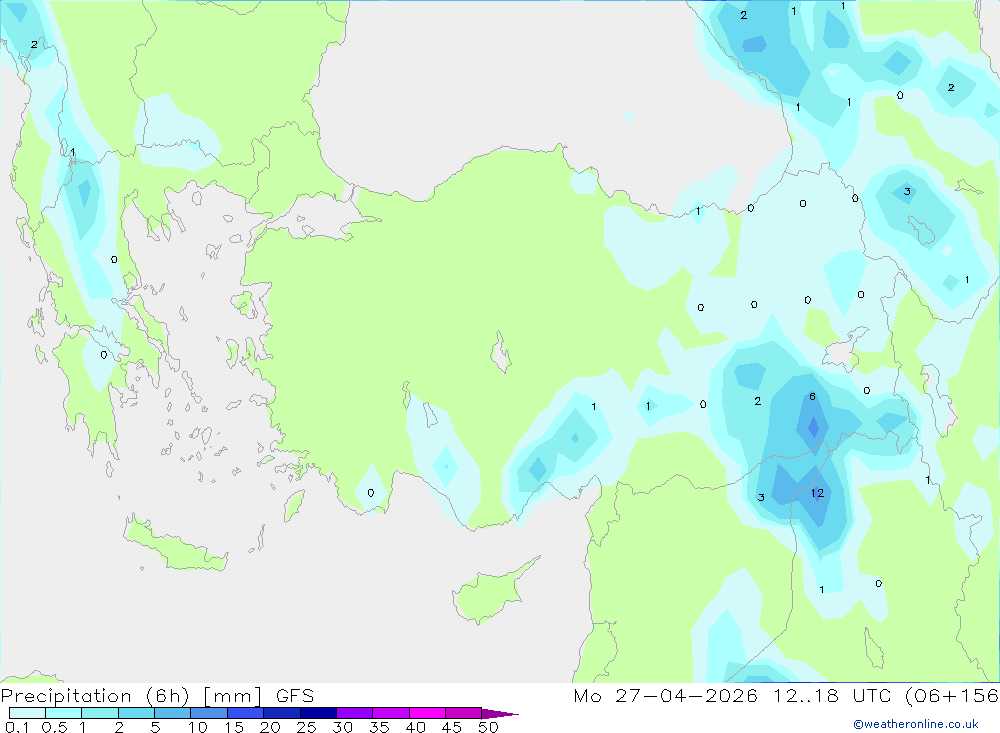Viewport: 1000px width, 733px height.
Task: Click the legend label '40'
Action: click(415, 727)
